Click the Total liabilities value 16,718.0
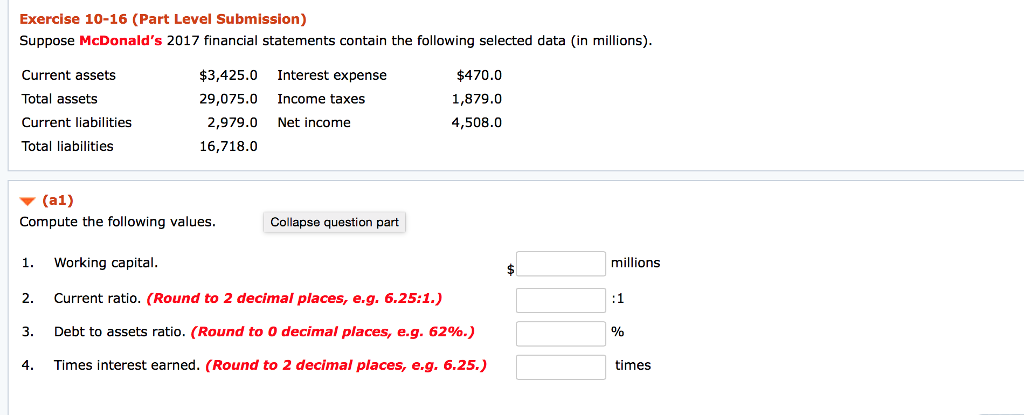This screenshot has width=1024, height=415. click(228, 146)
